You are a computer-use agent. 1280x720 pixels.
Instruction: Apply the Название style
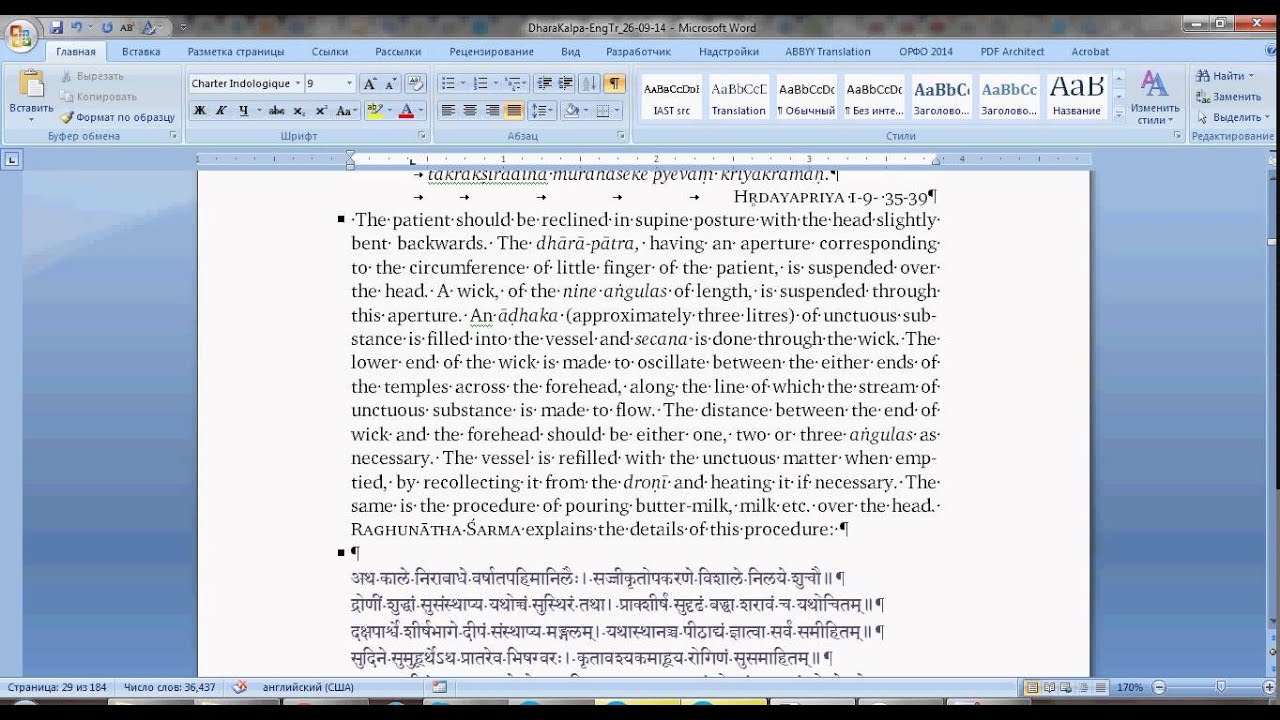1077,98
